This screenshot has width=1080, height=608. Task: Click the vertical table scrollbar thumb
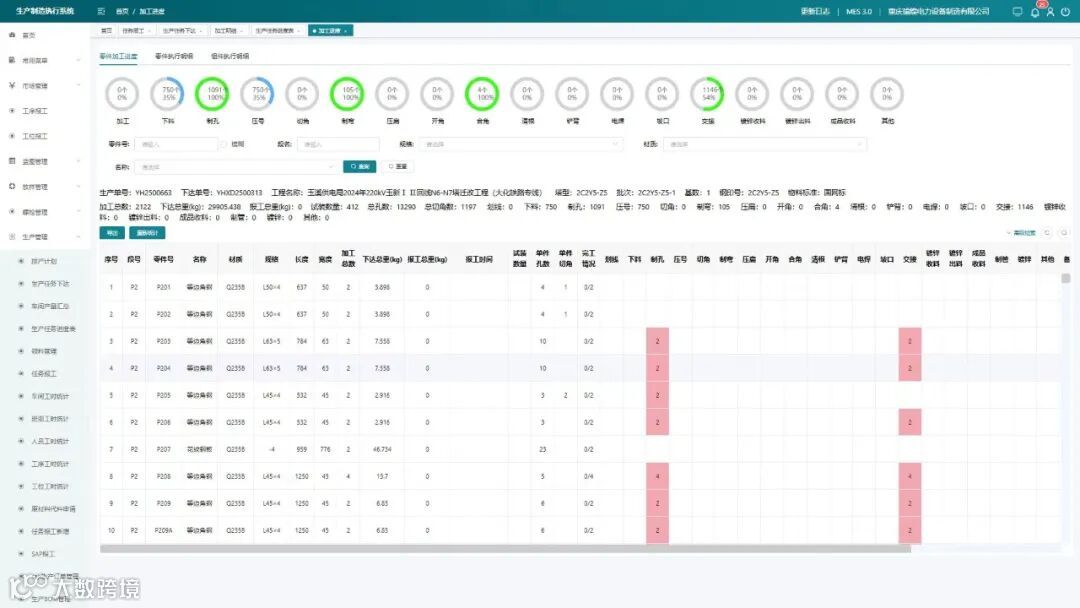(x=1066, y=278)
